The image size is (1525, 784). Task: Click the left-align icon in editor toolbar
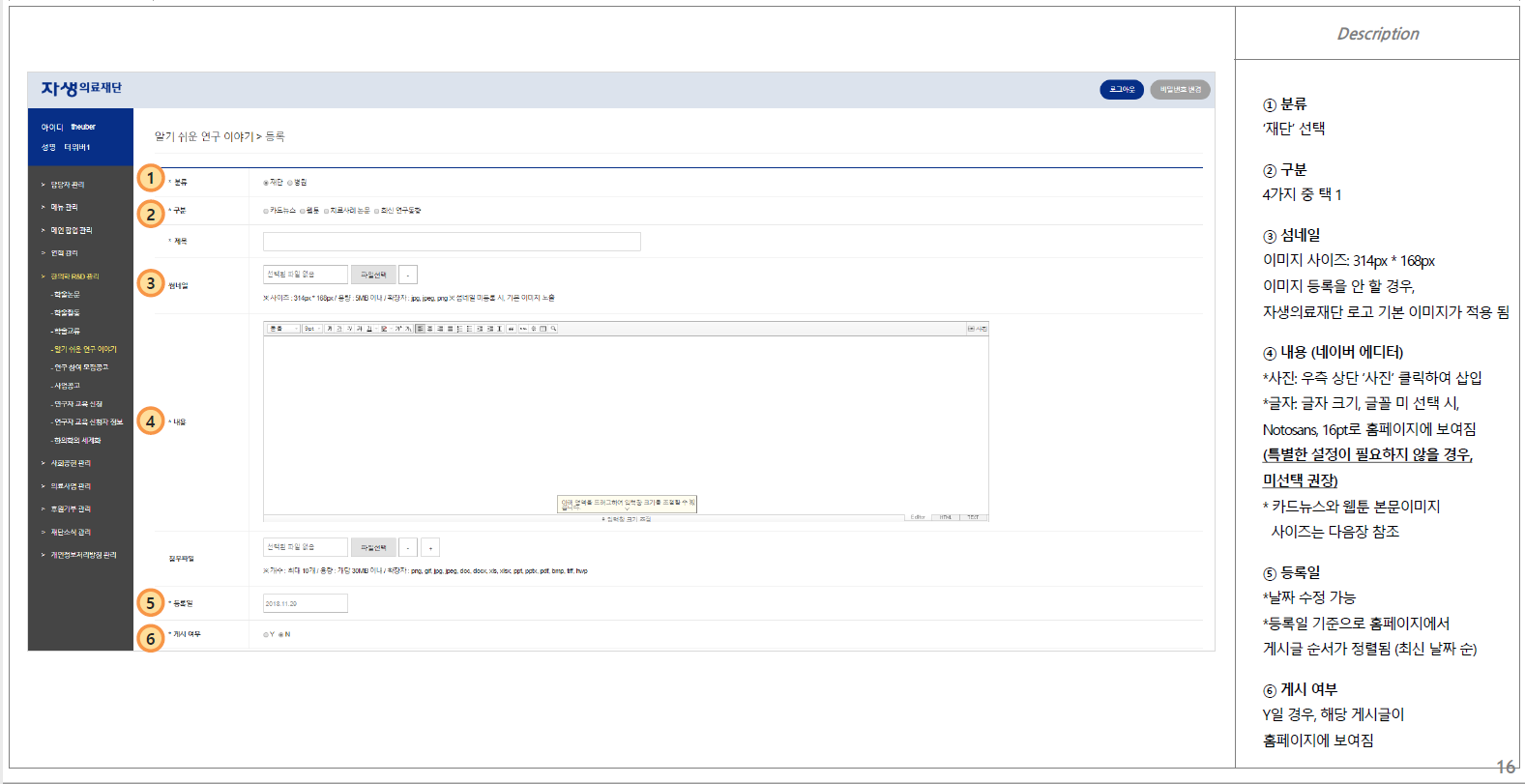[x=421, y=329]
